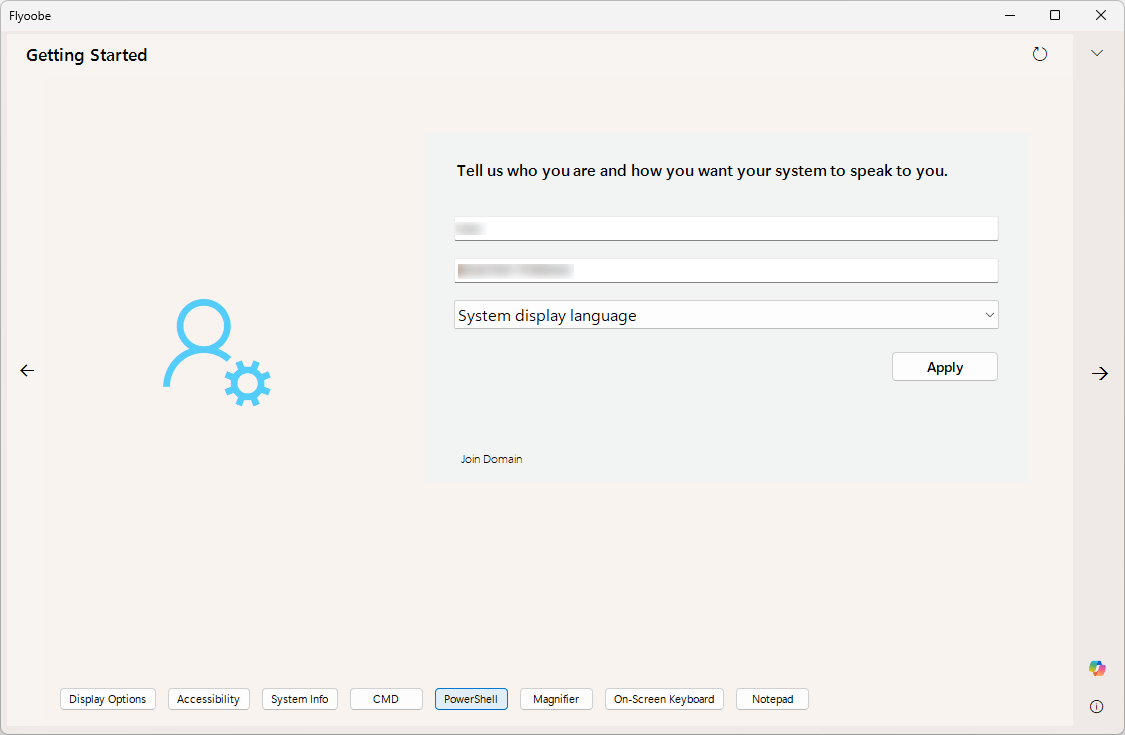The image size is (1125, 735).
Task: Launch Notepad from the bottom bar
Action: click(x=773, y=699)
